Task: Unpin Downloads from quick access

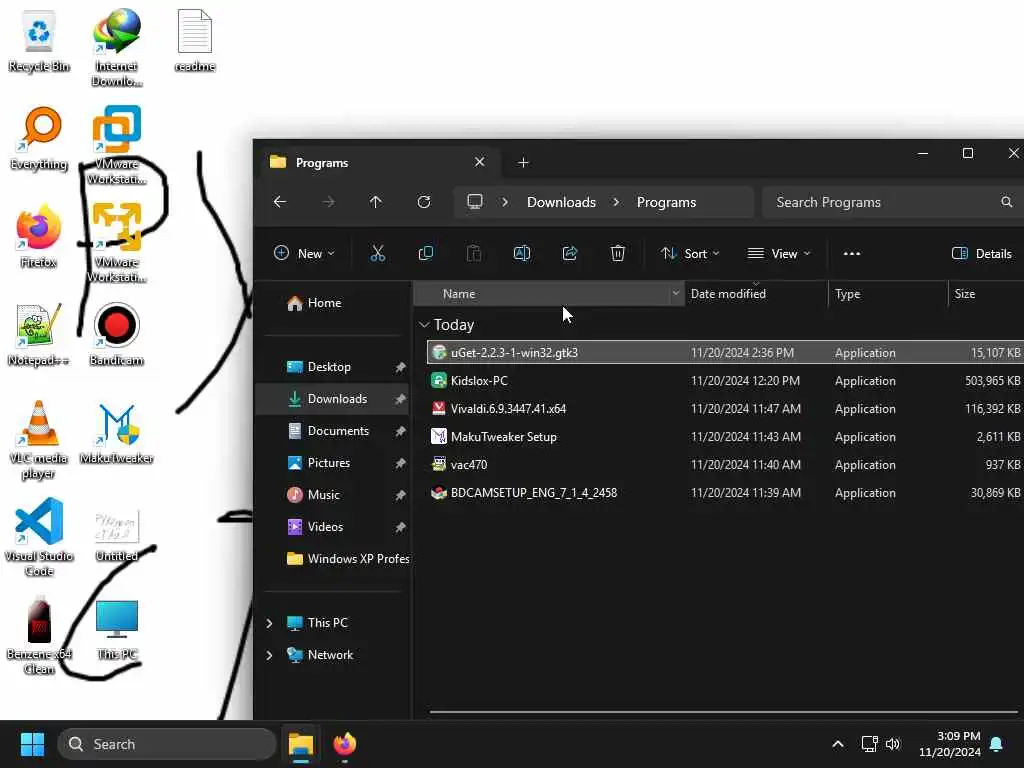Action: tap(400, 399)
